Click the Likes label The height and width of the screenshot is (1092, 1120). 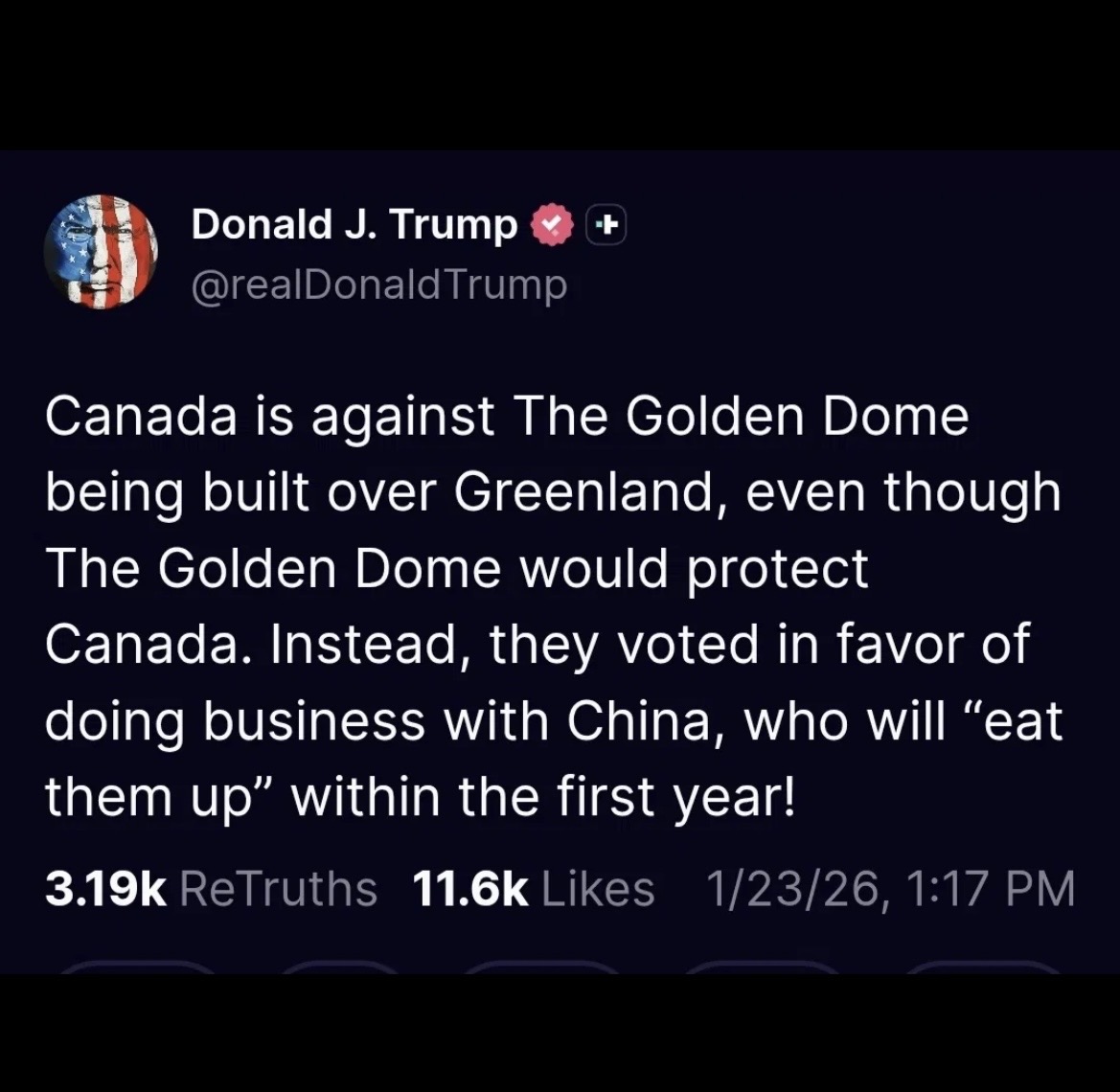coord(598,888)
